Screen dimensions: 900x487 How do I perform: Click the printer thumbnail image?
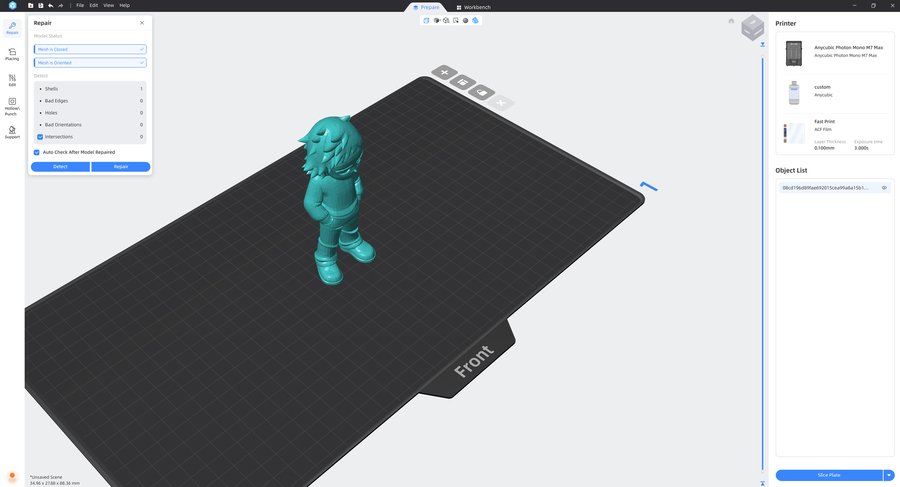pos(794,53)
